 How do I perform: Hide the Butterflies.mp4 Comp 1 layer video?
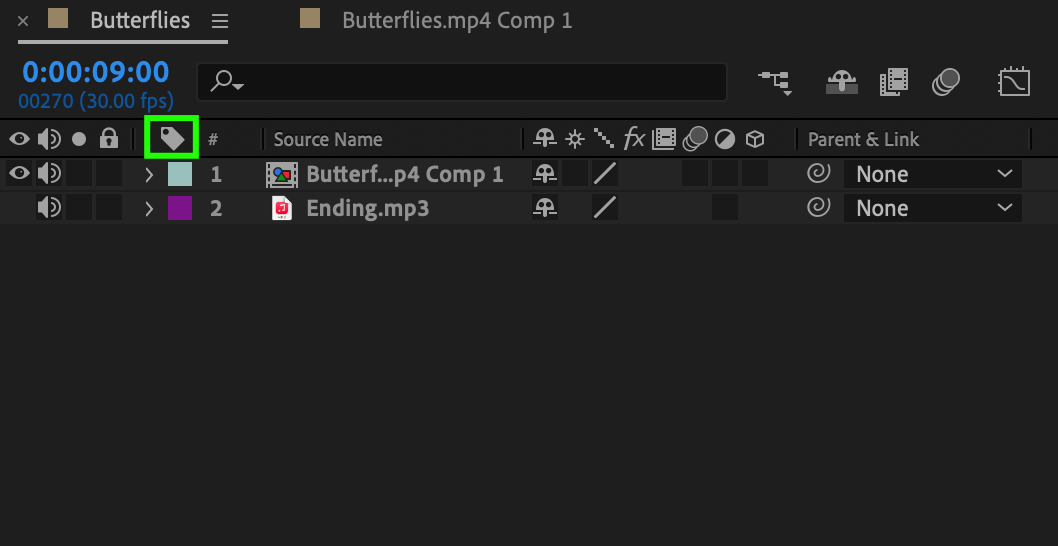click(x=19, y=174)
